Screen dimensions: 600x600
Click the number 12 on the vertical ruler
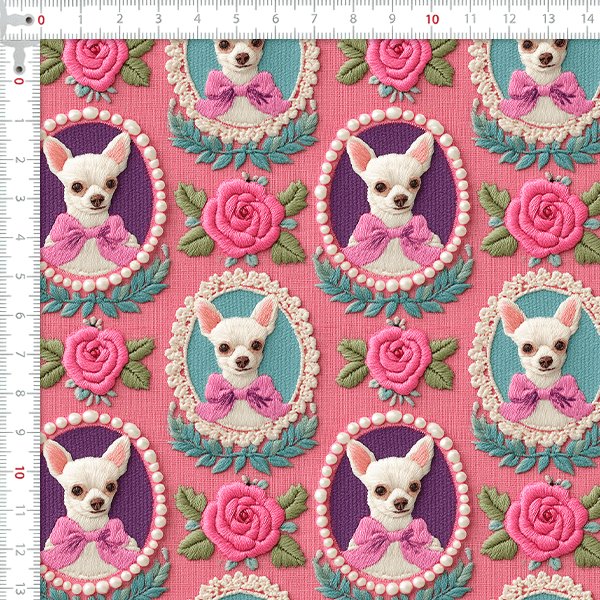point(19,550)
